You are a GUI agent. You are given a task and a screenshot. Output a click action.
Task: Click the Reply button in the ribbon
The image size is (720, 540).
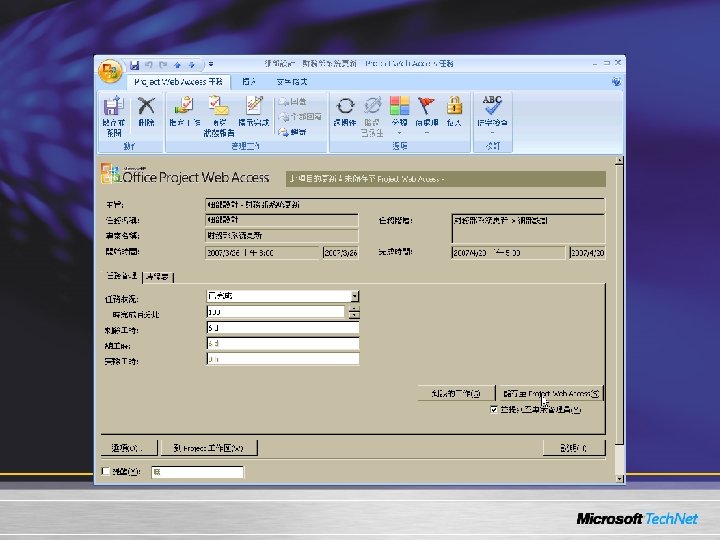pyautogui.click(x=292, y=101)
